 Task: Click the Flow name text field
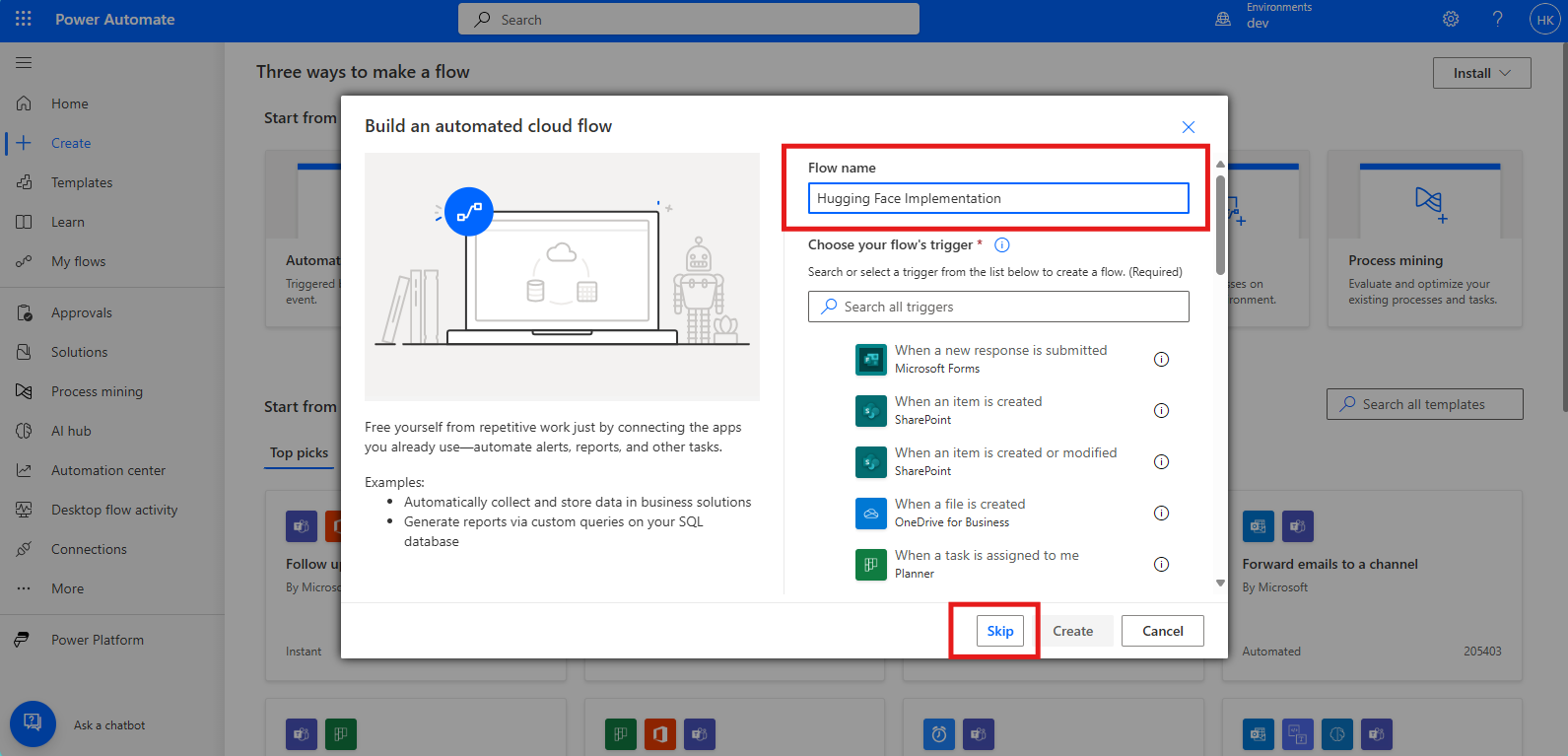coord(997,198)
